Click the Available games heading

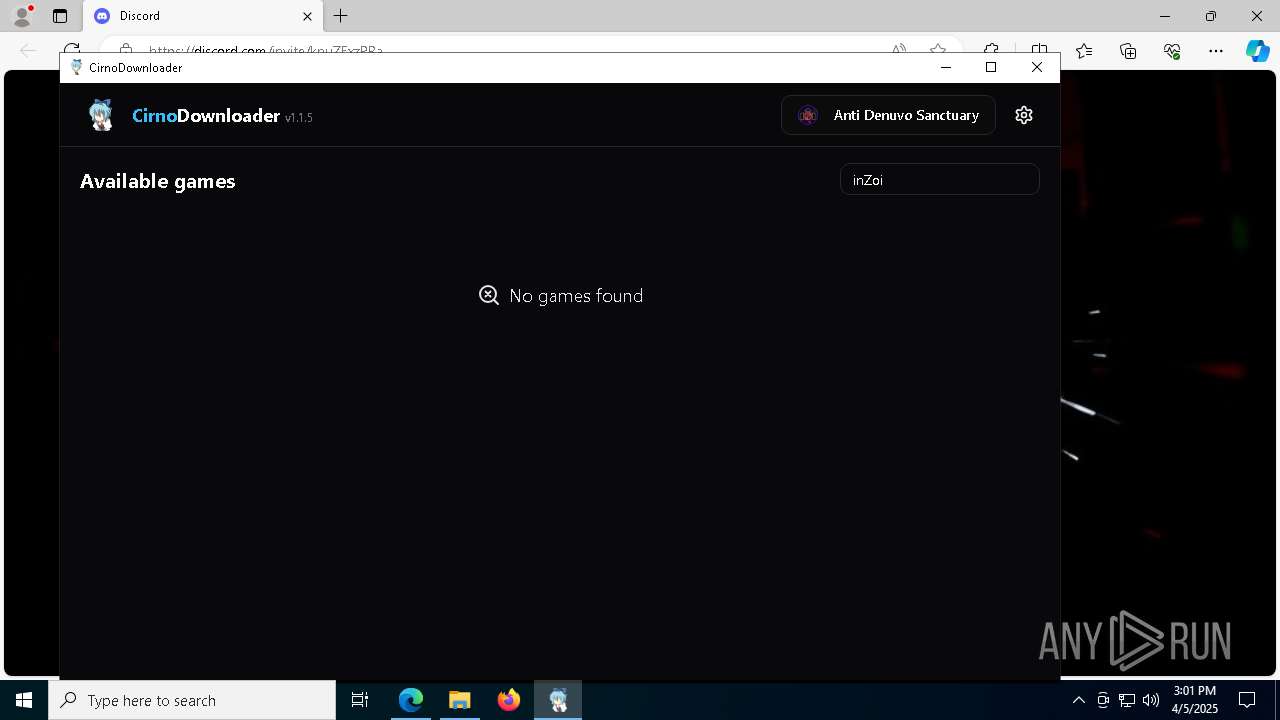158,181
